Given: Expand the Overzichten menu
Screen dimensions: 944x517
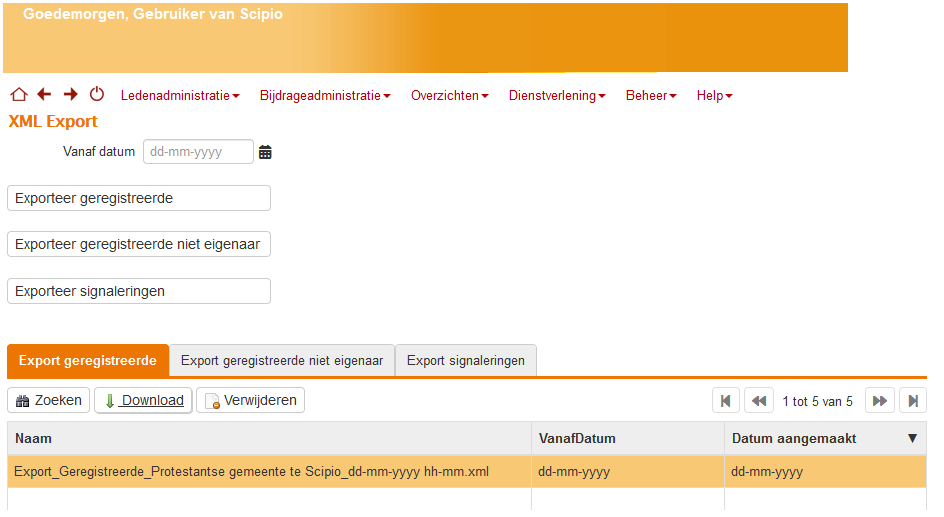Looking at the screenshot, I should [449, 96].
